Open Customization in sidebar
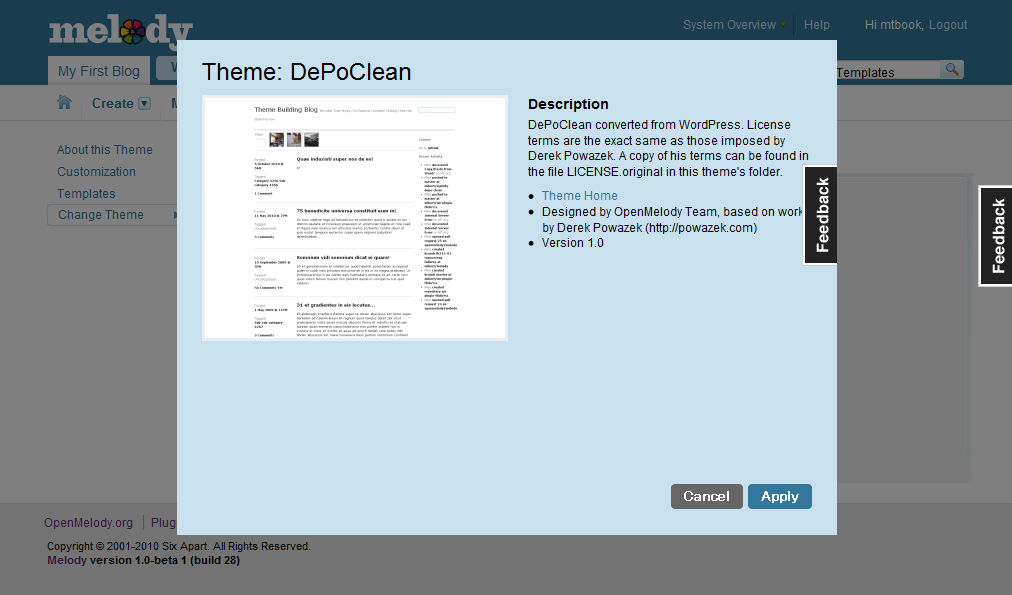1012x595 pixels. point(96,172)
